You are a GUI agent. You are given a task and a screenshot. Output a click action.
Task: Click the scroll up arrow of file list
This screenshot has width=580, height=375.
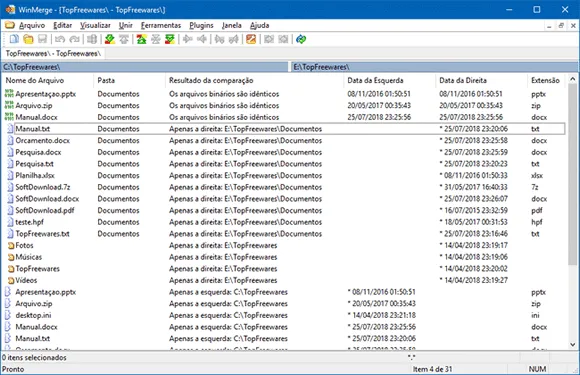pos(572,79)
